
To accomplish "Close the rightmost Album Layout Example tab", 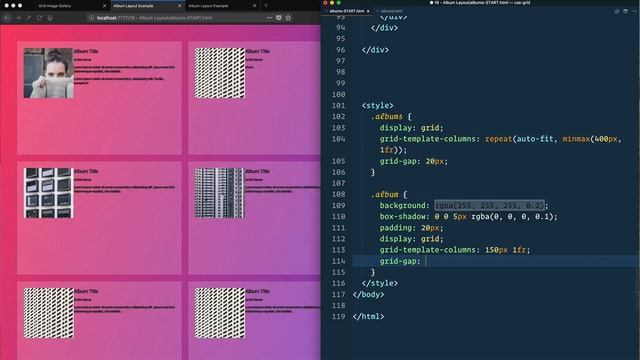I will 254,6.
